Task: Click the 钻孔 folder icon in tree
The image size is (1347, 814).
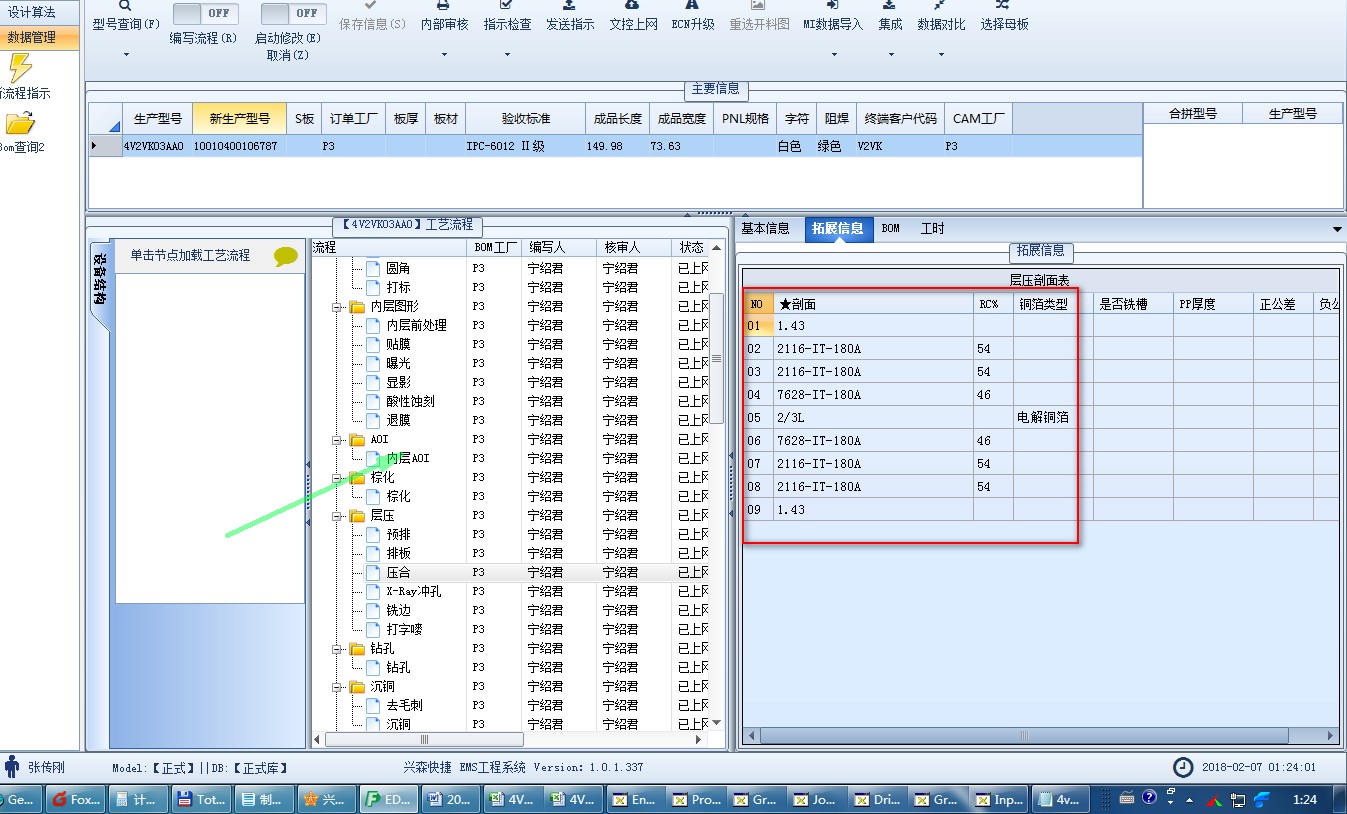Action: [x=357, y=648]
